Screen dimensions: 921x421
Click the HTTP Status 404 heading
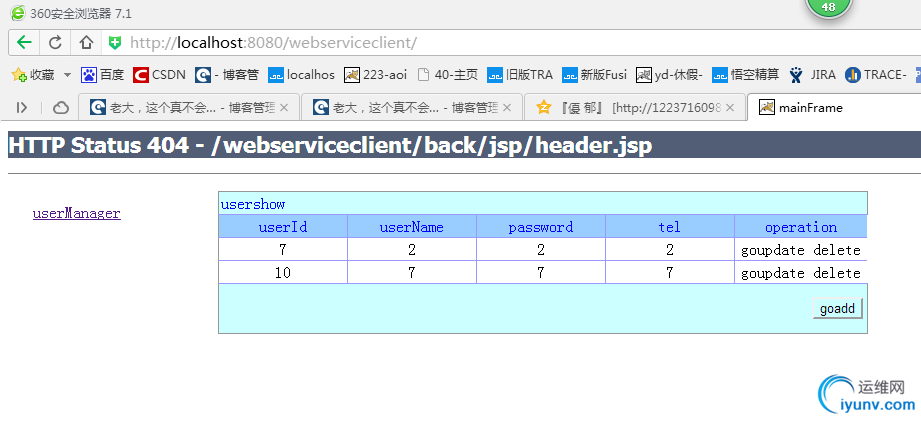pos(330,146)
